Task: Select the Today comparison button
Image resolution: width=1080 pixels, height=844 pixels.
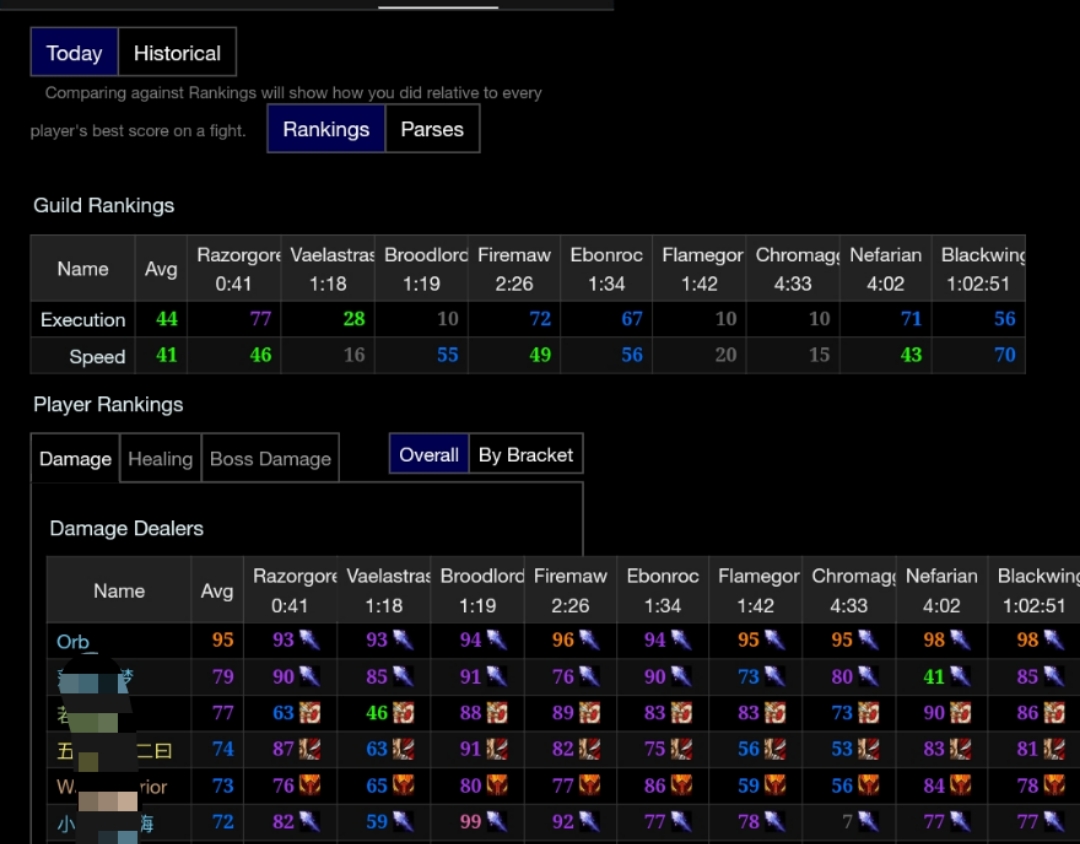Action: point(74,53)
